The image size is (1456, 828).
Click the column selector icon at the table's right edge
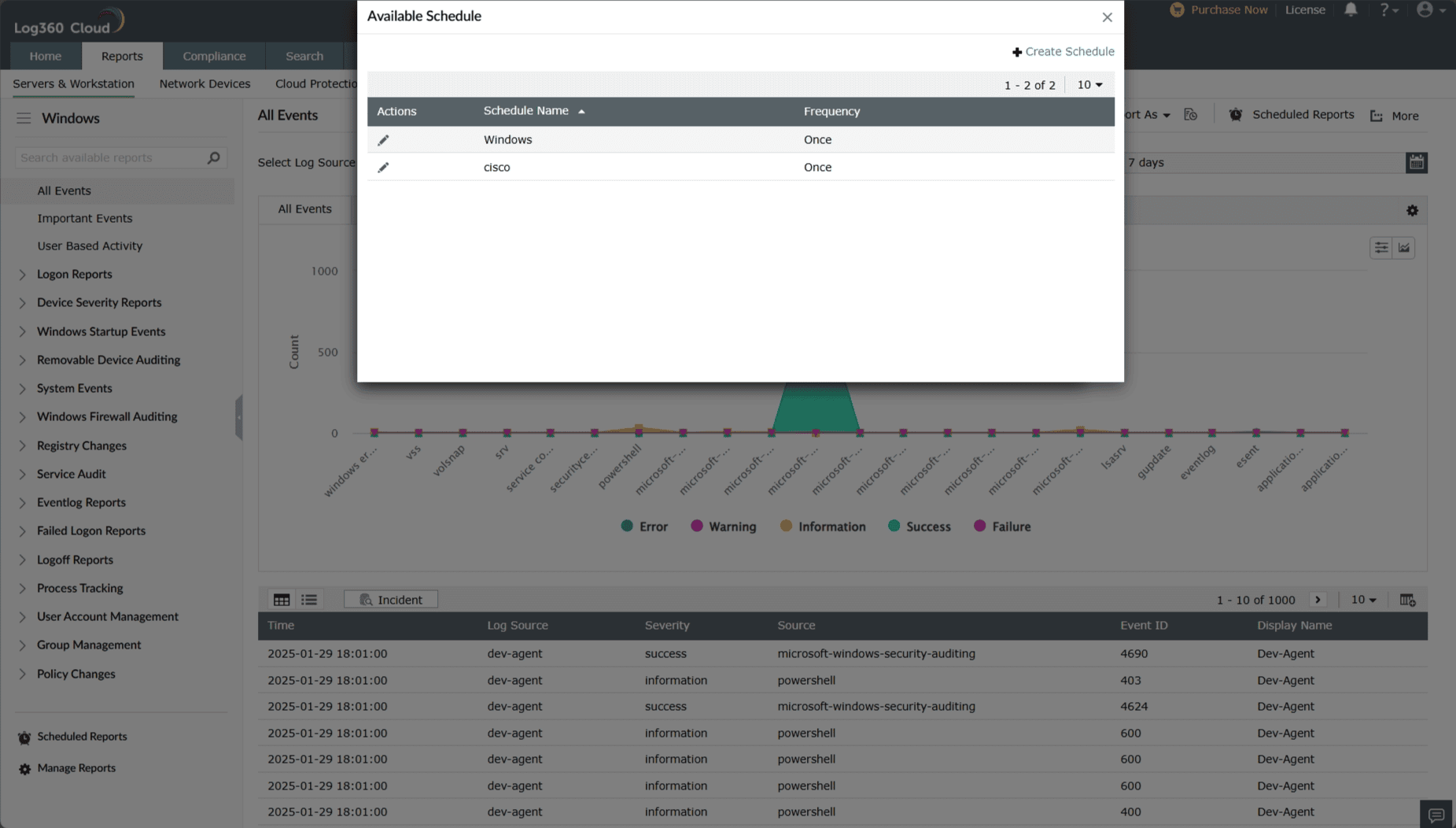coord(1408,599)
